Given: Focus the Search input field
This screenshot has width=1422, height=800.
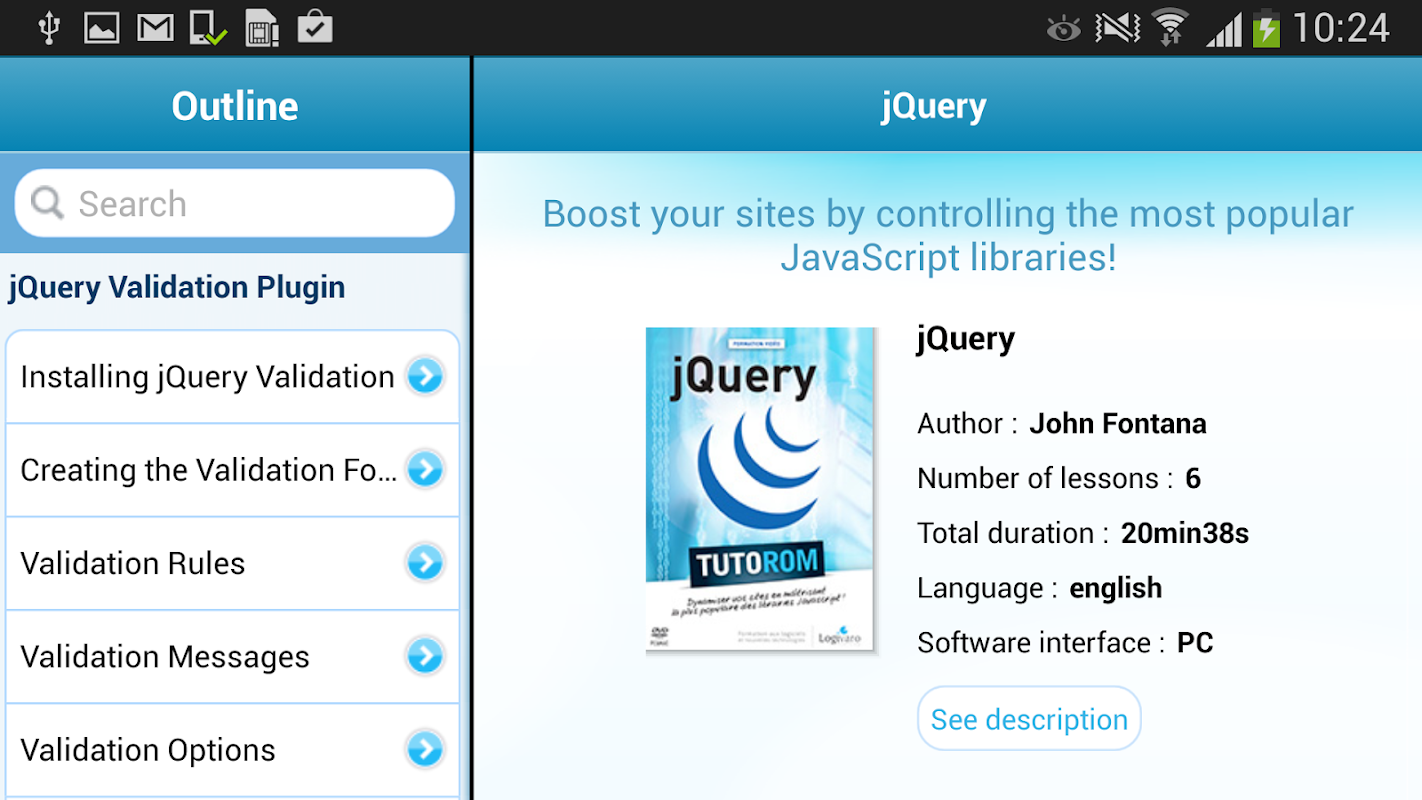Looking at the screenshot, I should point(235,203).
